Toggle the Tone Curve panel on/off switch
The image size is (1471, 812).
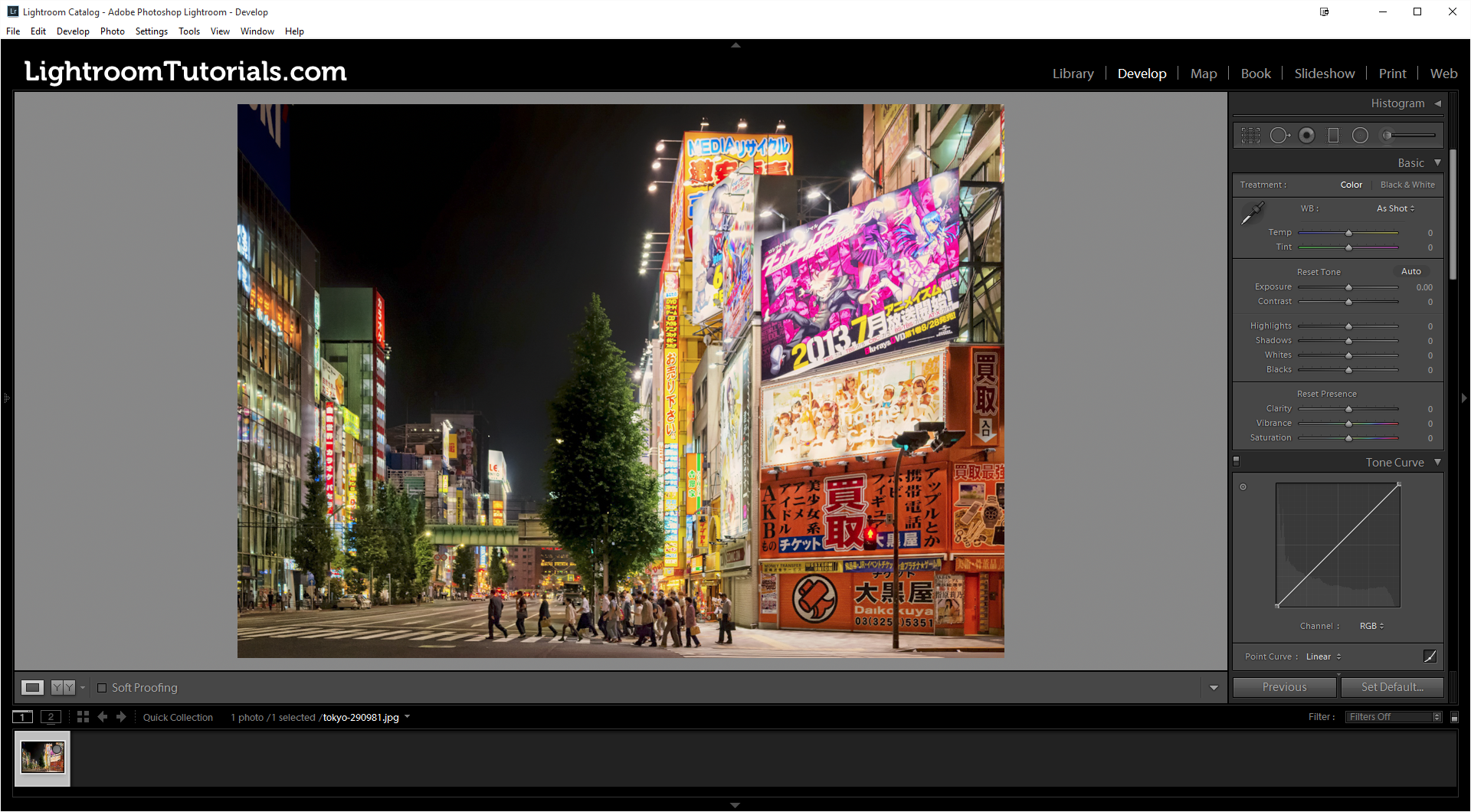(1236, 462)
